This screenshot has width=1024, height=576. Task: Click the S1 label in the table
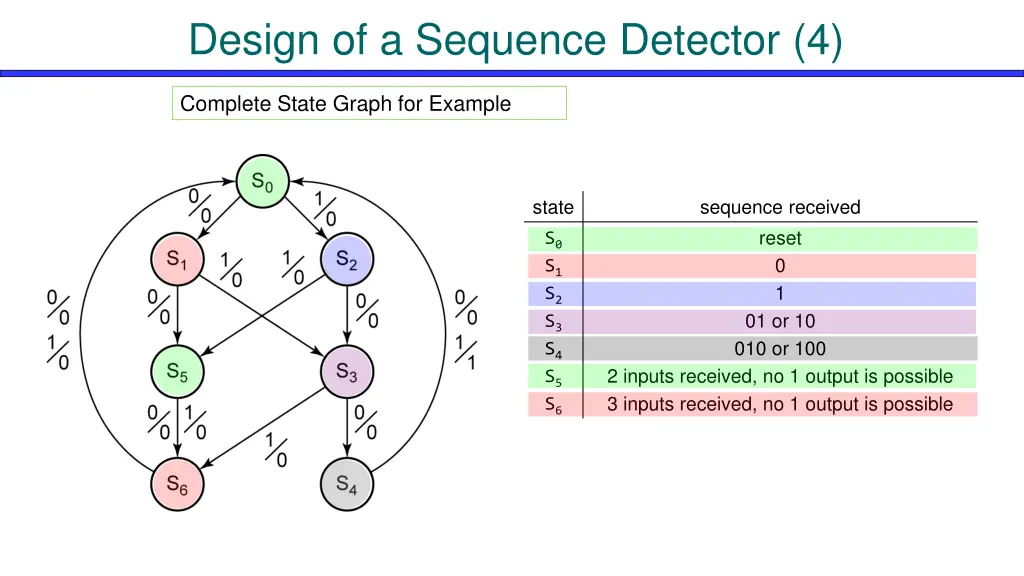554,267
